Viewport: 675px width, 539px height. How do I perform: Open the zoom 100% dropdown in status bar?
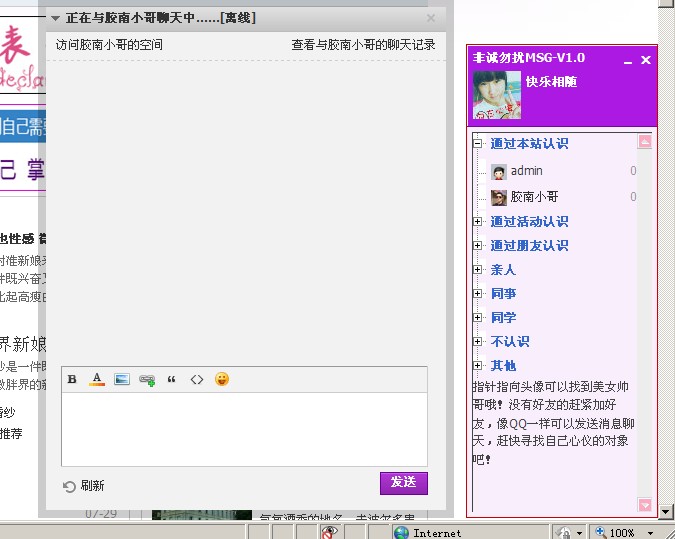click(x=650, y=533)
